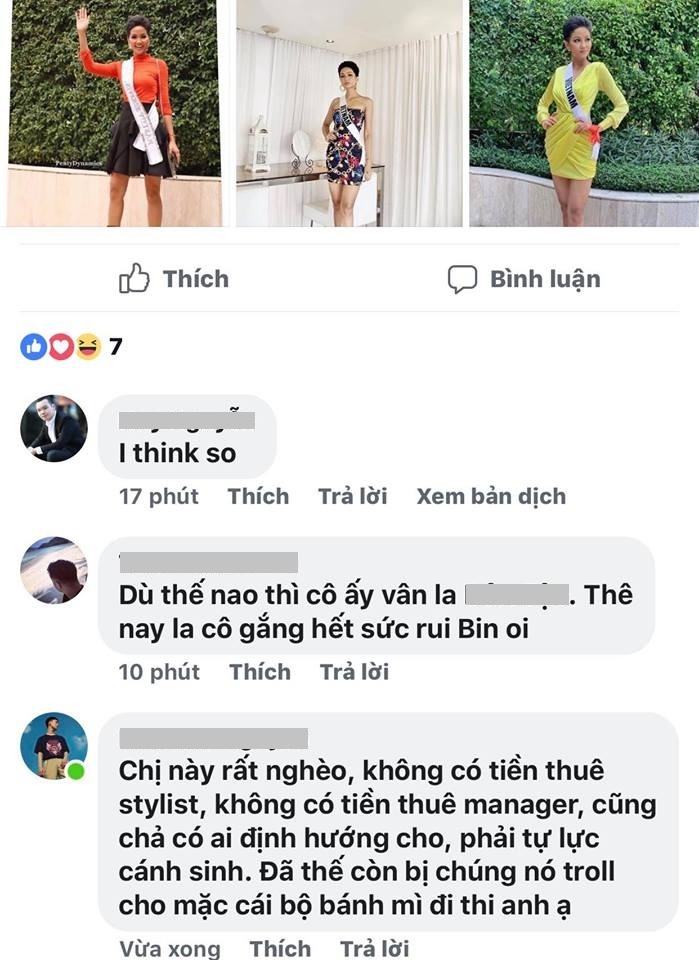The height and width of the screenshot is (960, 699).
Task: Reply to the comment posted 10 phút ago
Action: 354,672
